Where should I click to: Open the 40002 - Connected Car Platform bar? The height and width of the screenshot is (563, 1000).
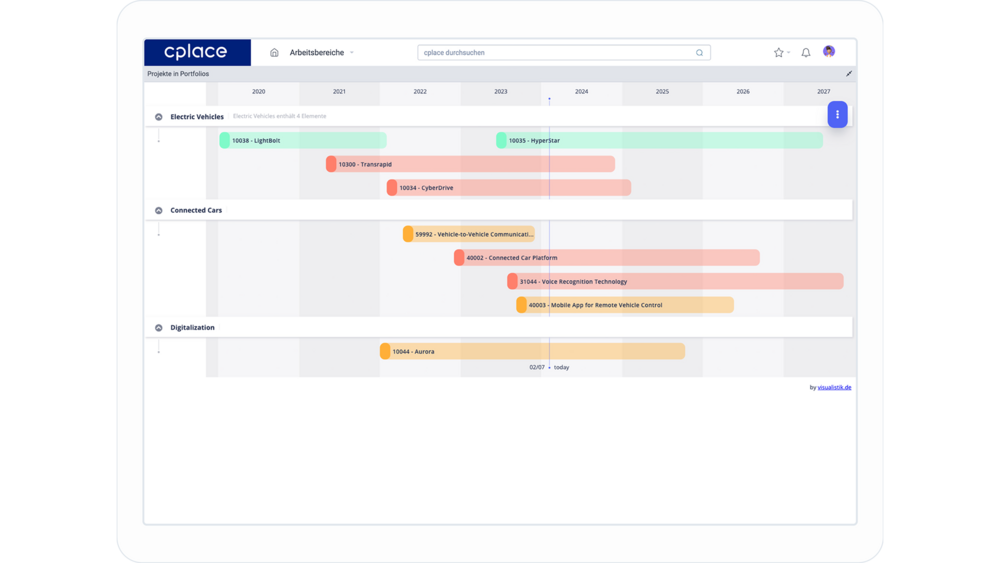pos(606,258)
